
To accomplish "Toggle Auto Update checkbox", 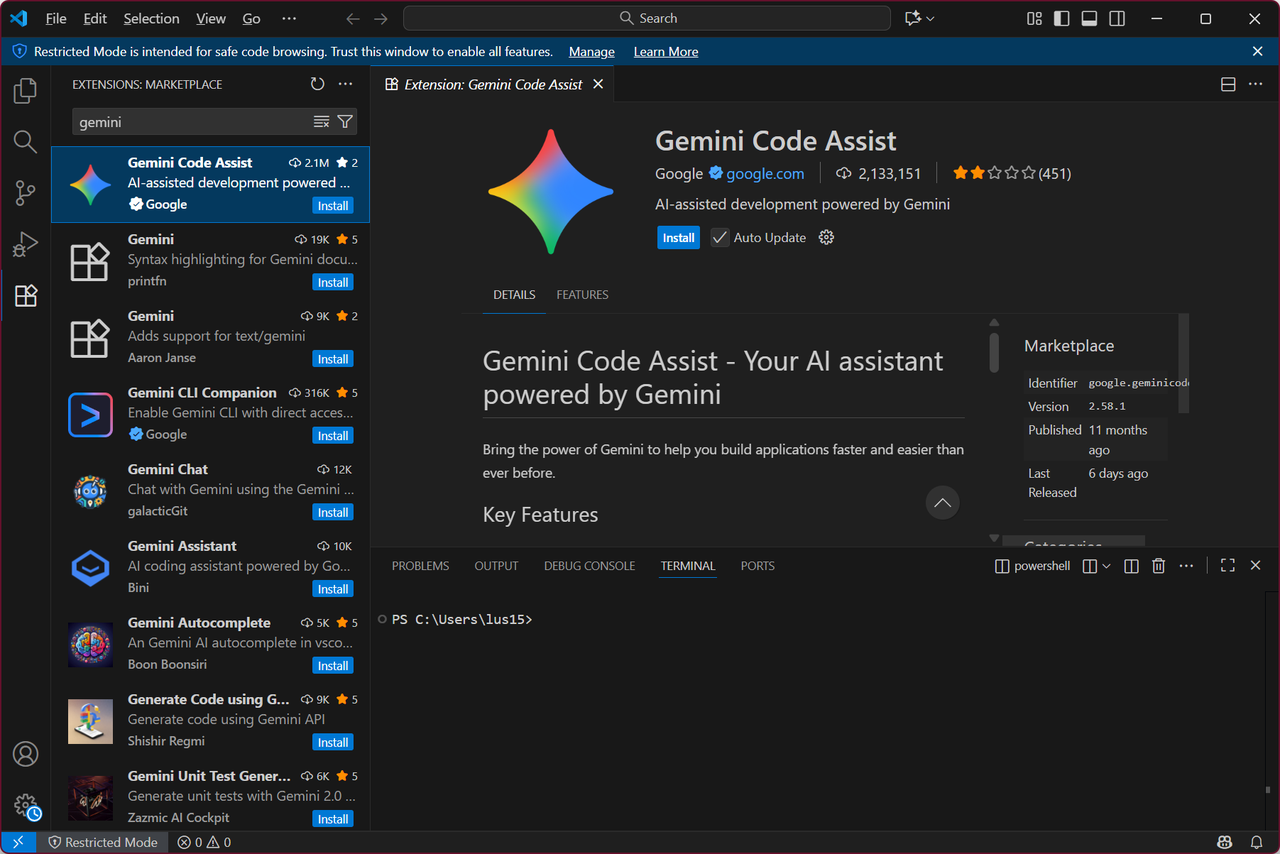I will (x=720, y=238).
